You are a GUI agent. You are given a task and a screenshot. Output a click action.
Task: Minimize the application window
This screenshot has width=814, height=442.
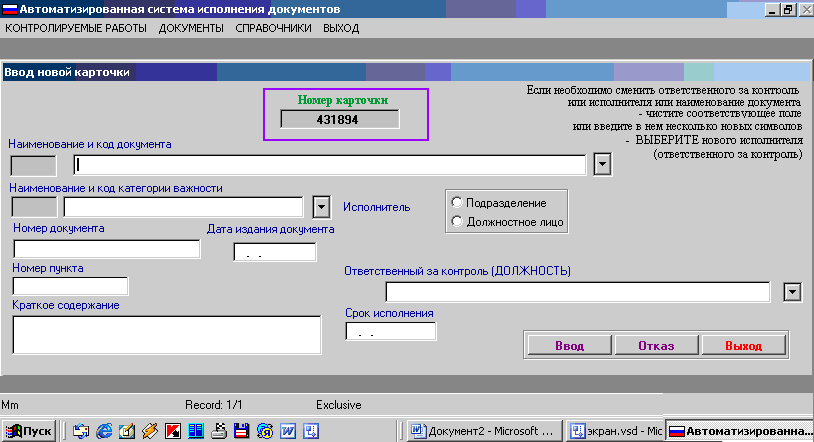tap(773, 9)
